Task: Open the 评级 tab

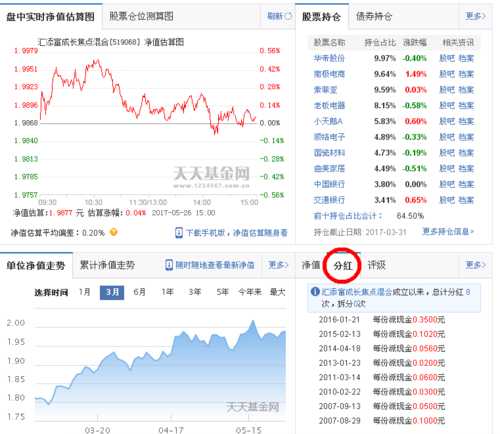Action: click(x=376, y=265)
